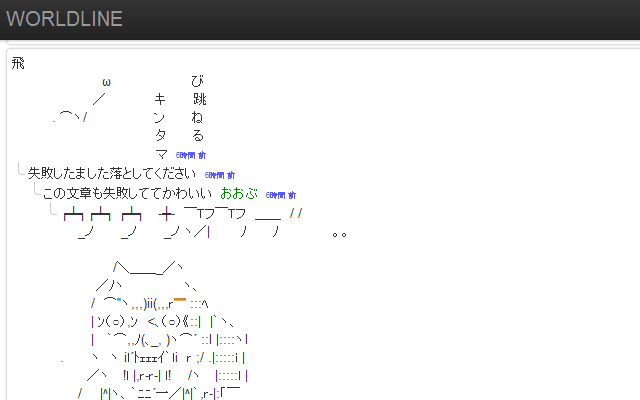640x400 pixels.
Task: Click the 飛 character at post top
Action: click(x=18, y=63)
